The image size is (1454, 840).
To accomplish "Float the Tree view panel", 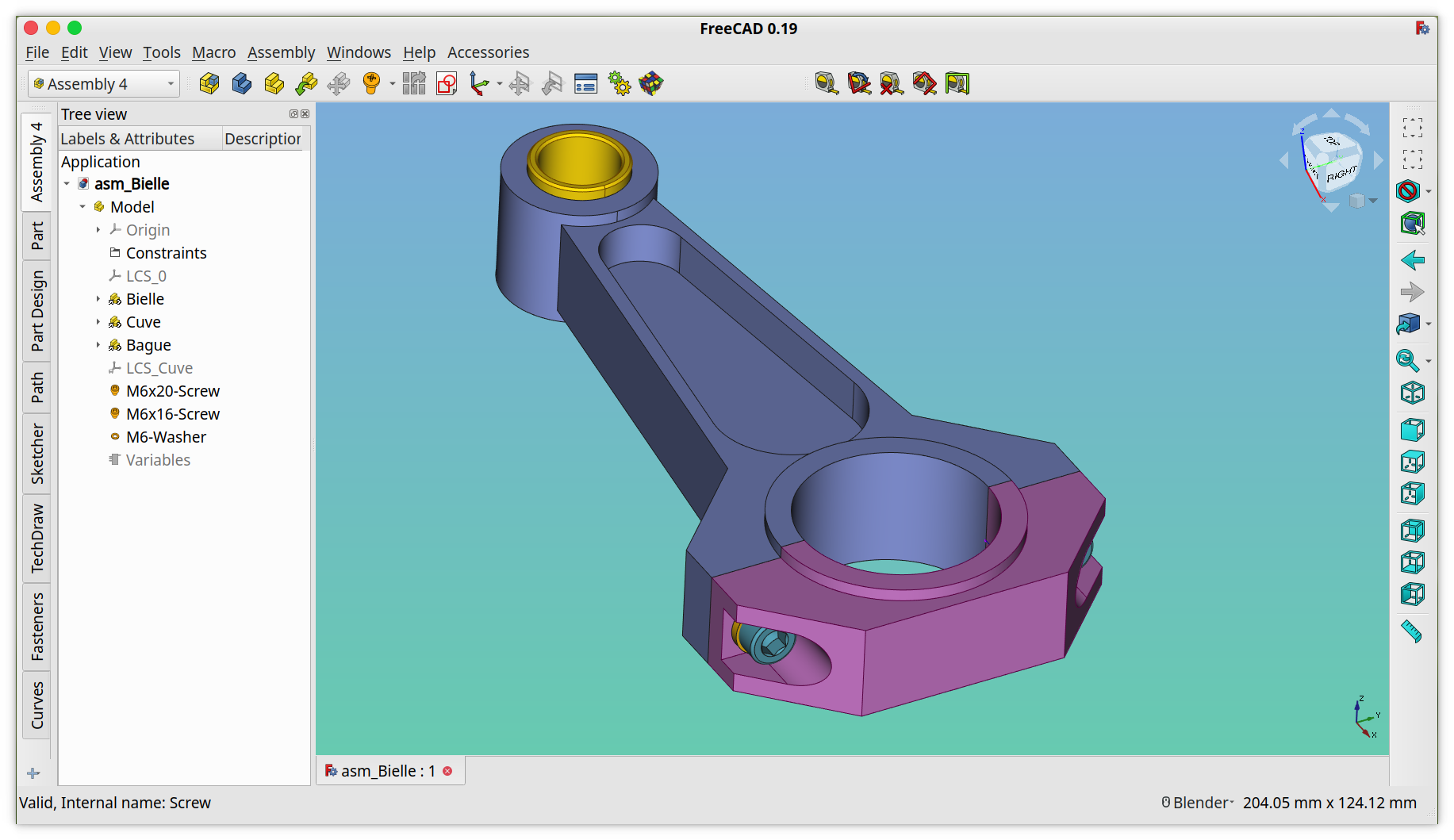I will click(x=293, y=114).
